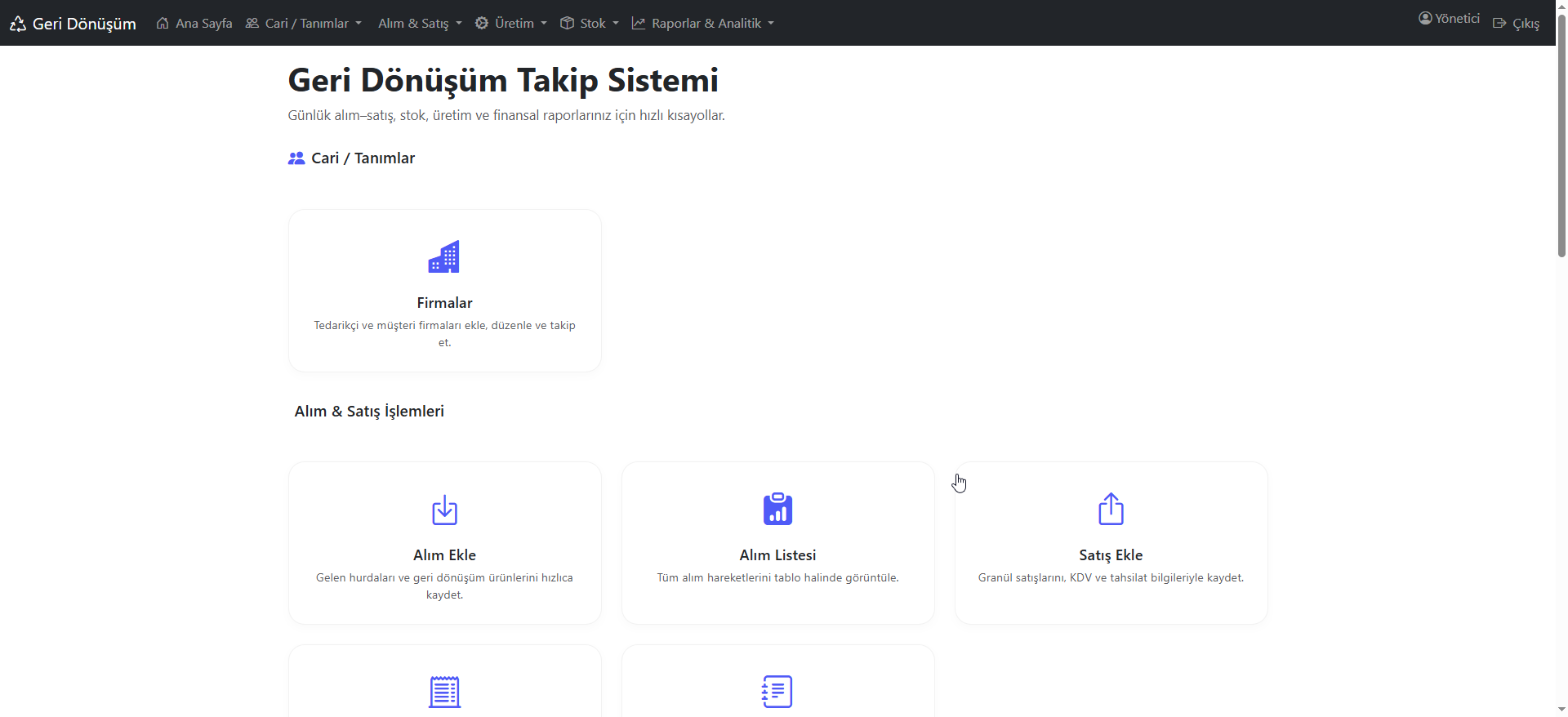Screen dimensions: 1568x717
Task: Click the scrollbar down arrow
Action: coord(1561,710)
